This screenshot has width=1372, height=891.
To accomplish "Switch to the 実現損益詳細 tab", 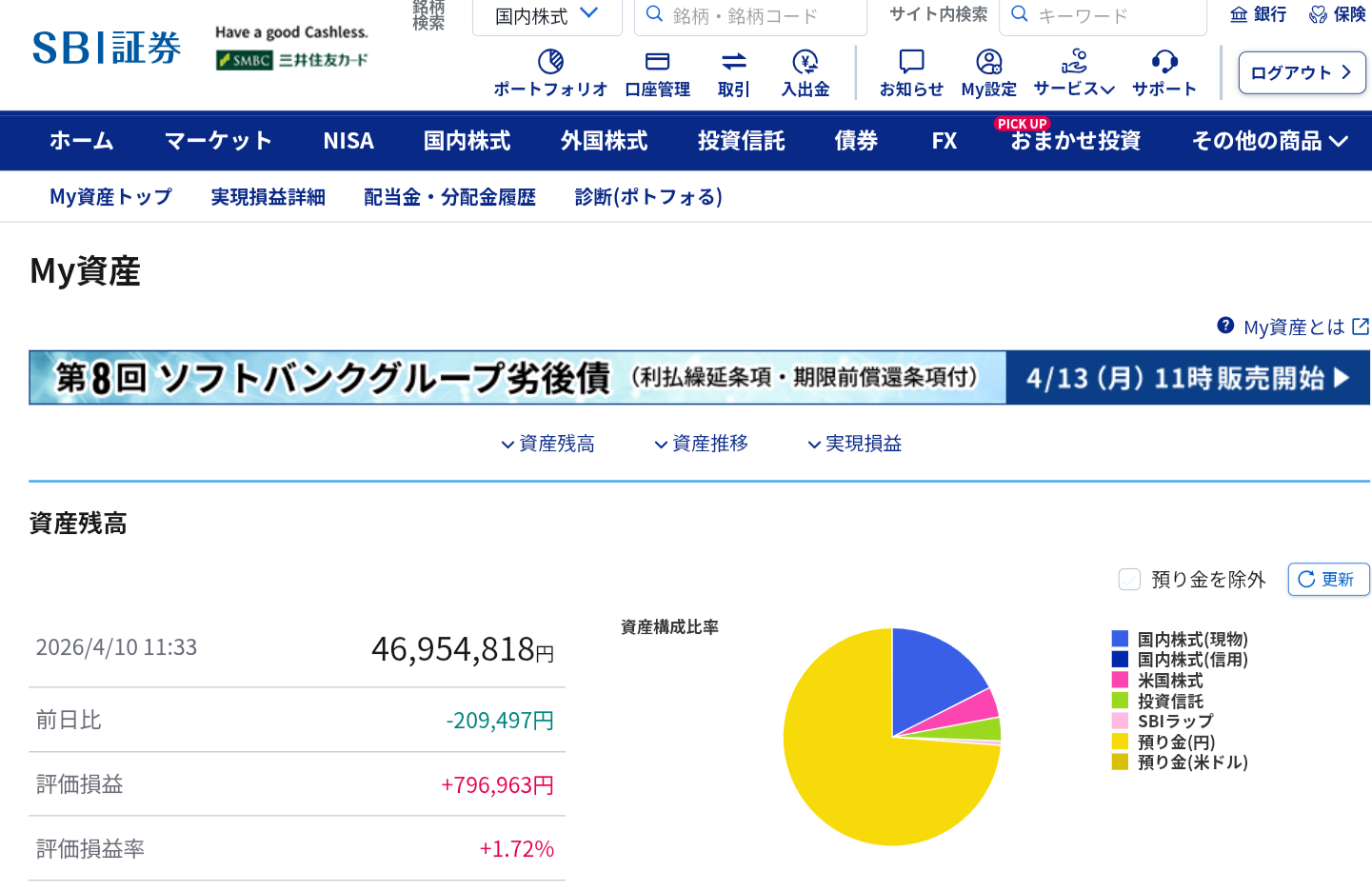I will pos(268,197).
